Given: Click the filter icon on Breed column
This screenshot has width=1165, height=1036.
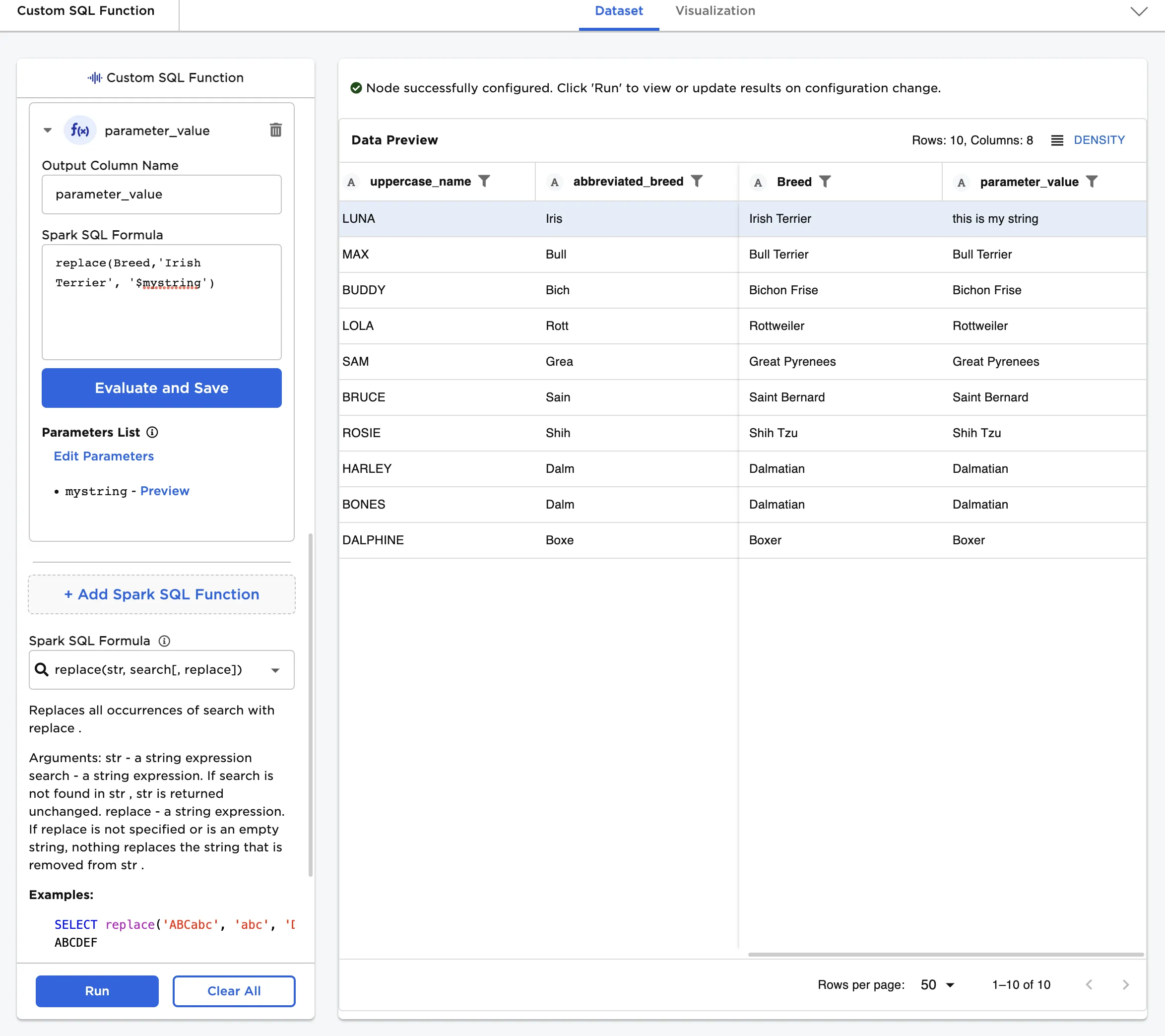Looking at the screenshot, I should click(x=825, y=182).
